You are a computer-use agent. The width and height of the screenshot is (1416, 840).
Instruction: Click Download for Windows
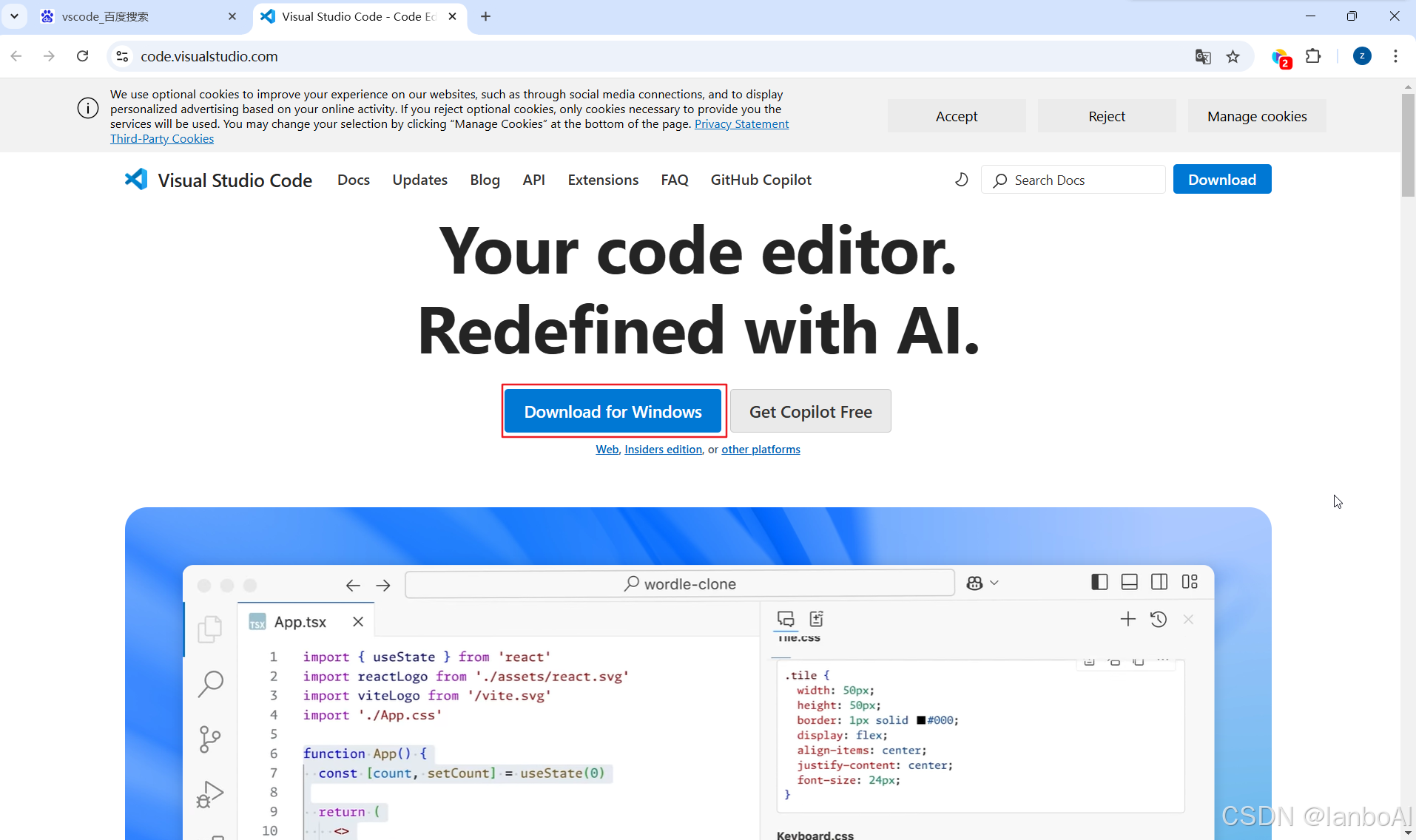click(x=613, y=411)
